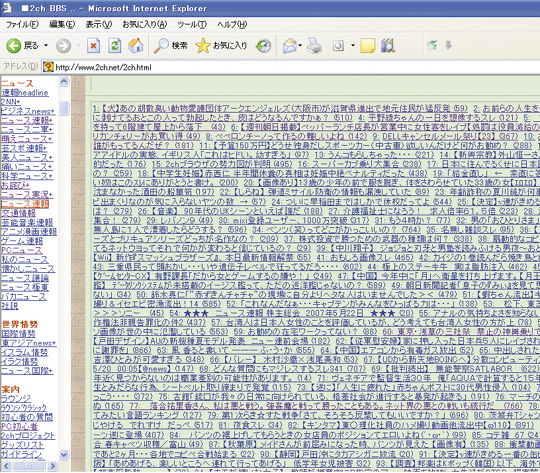The image size is (540, 473).
Task: Open the ヘルプ(H) menu
Action: click(x=232, y=24)
